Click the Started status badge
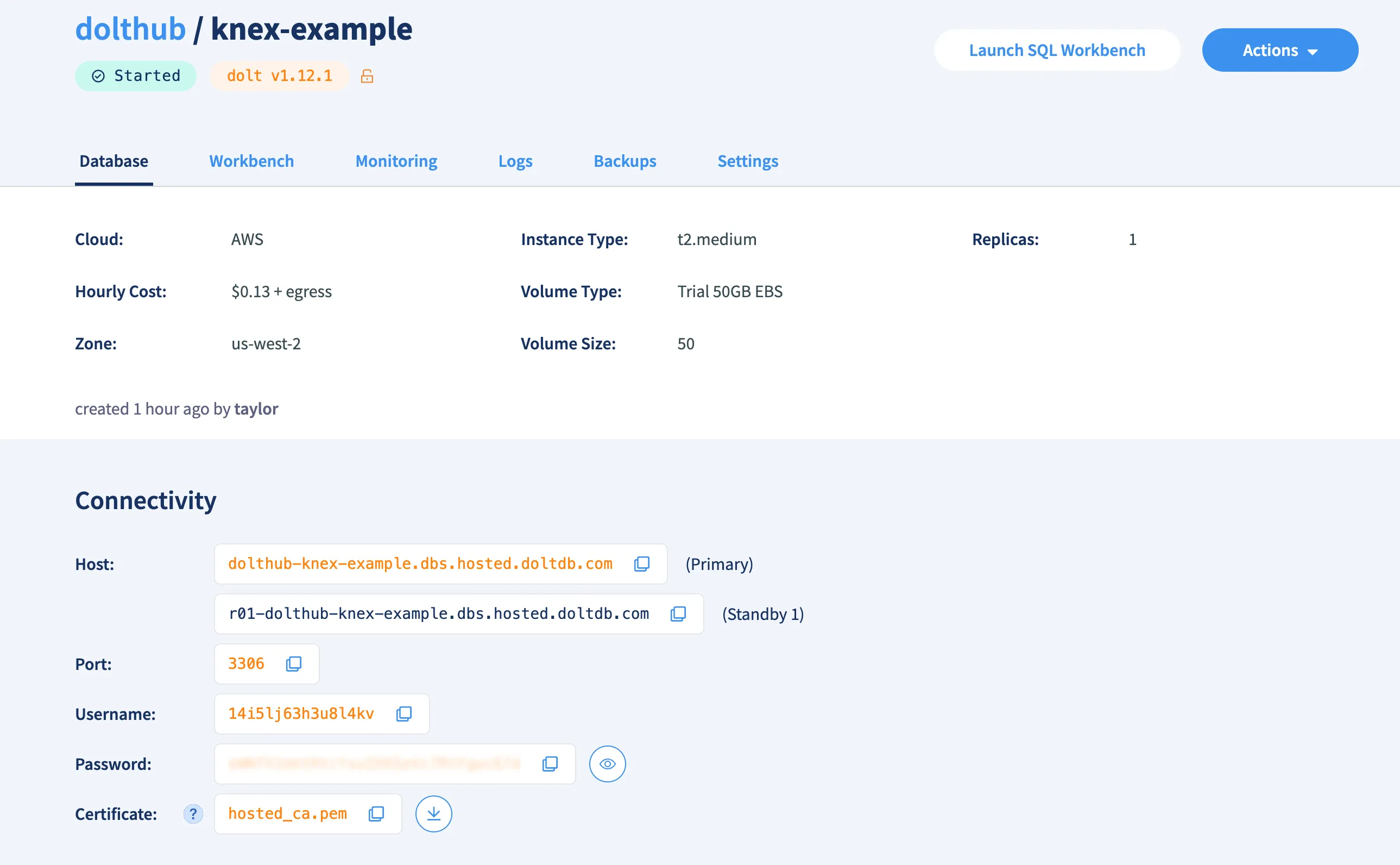Viewport: 1400px width, 865px height. pyautogui.click(x=135, y=76)
